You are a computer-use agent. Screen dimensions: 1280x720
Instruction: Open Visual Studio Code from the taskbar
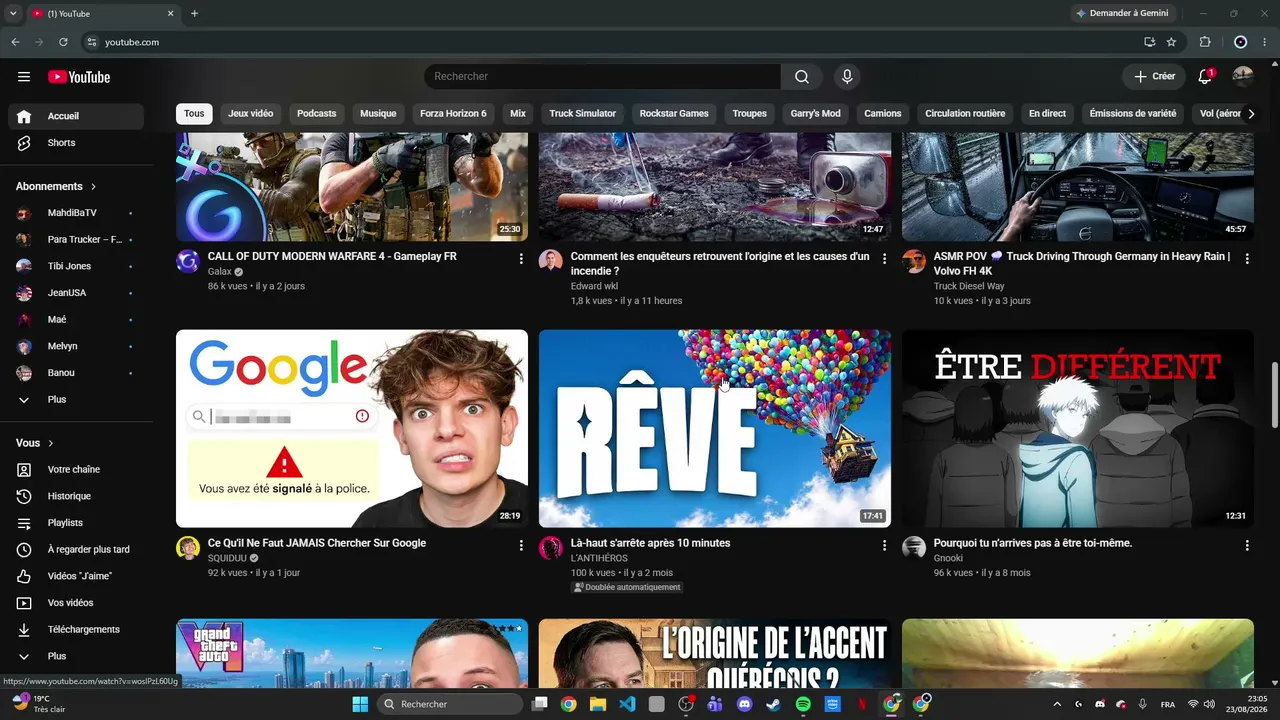tap(627, 704)
